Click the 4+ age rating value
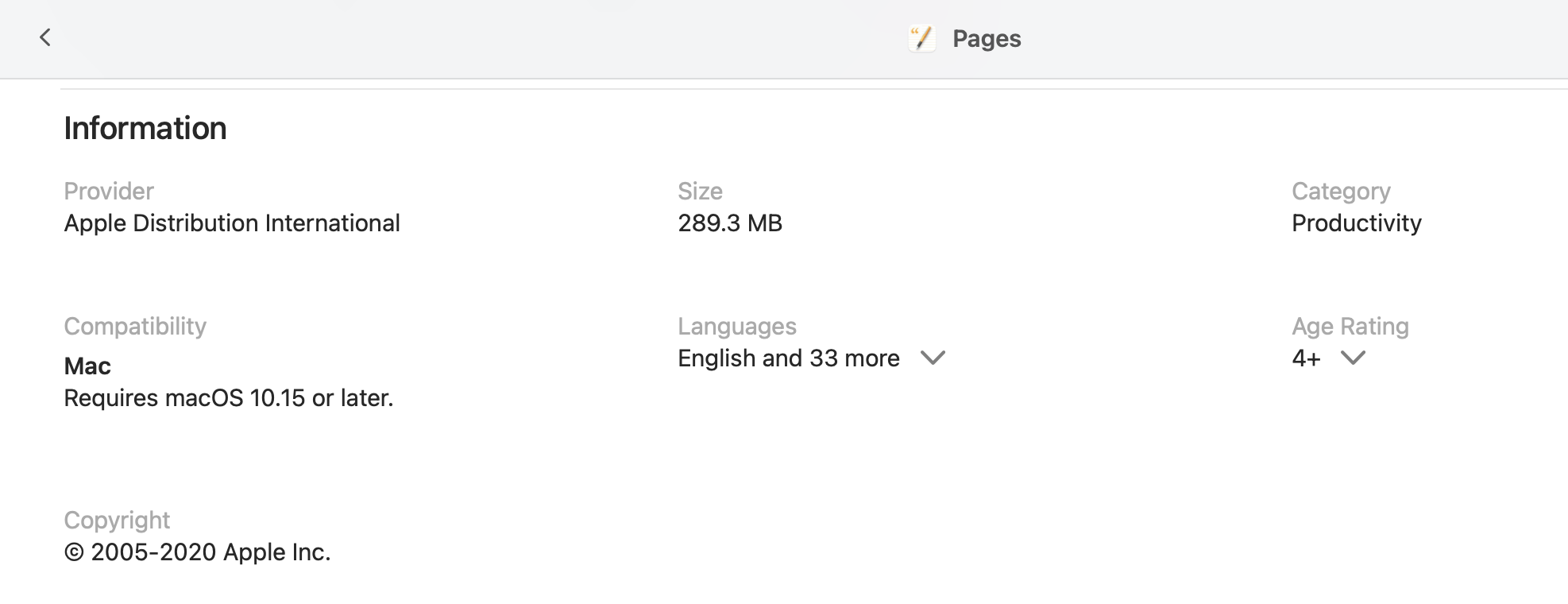Viewport: 1568px width, 604px height. (x=1306, y=358)
